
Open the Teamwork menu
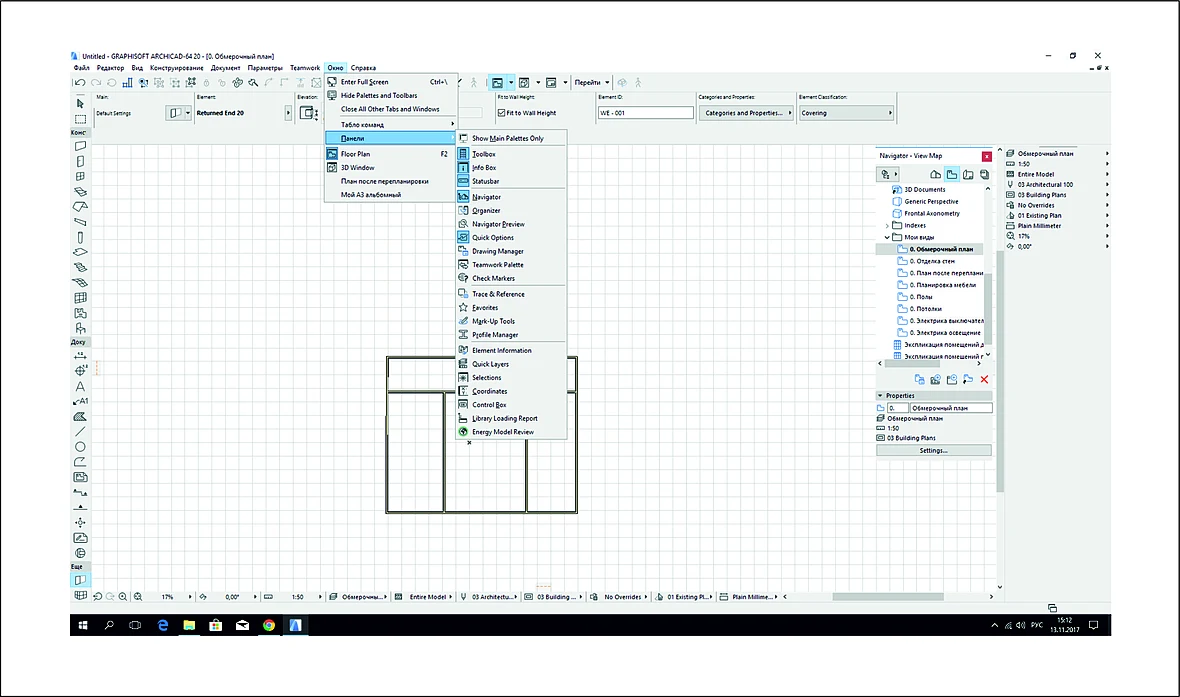(305, 68)
